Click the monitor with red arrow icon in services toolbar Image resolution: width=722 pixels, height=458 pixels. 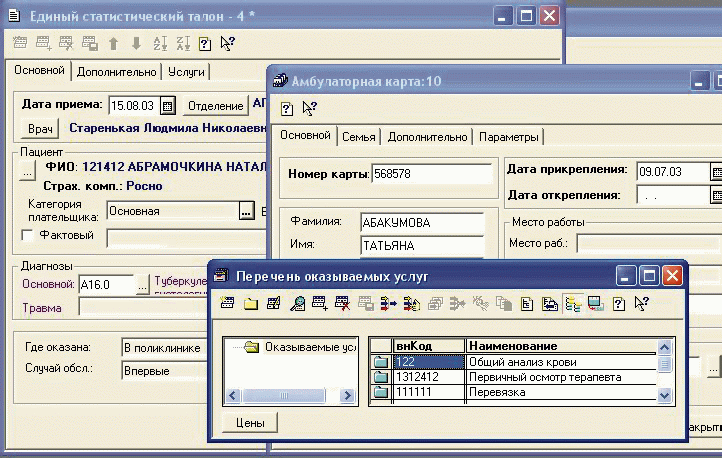pos(596,303)
